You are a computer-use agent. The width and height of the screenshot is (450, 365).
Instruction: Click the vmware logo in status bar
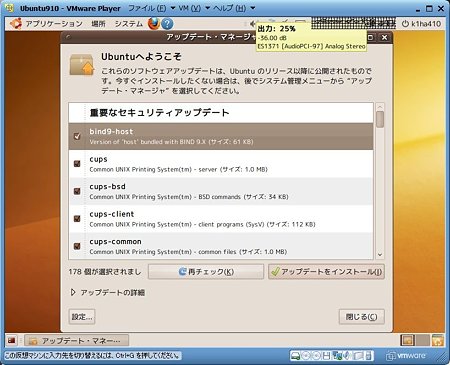[x=406, y=356]
